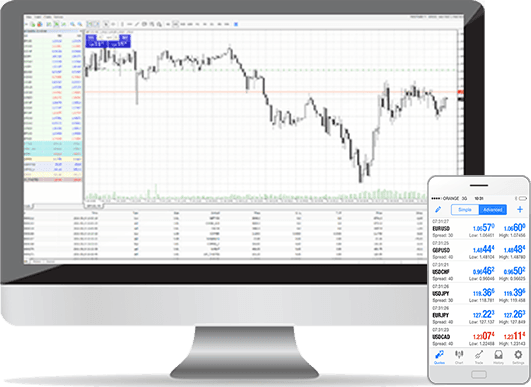Open the Trade tab on the phone

(x=479, y=357)
